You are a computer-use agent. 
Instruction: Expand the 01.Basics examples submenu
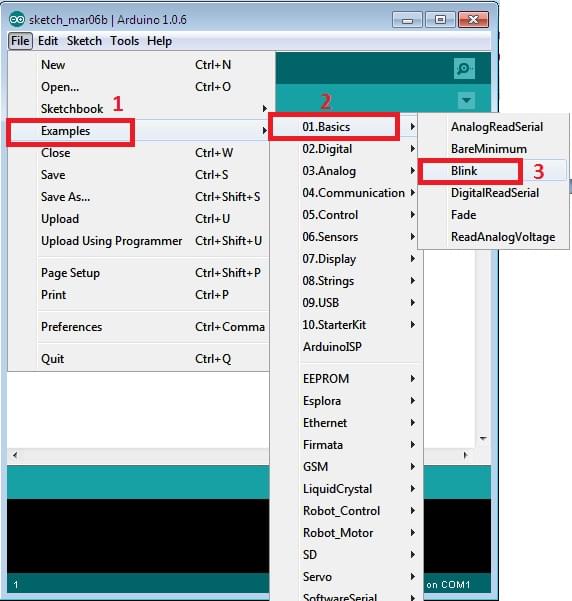[346, 127]
